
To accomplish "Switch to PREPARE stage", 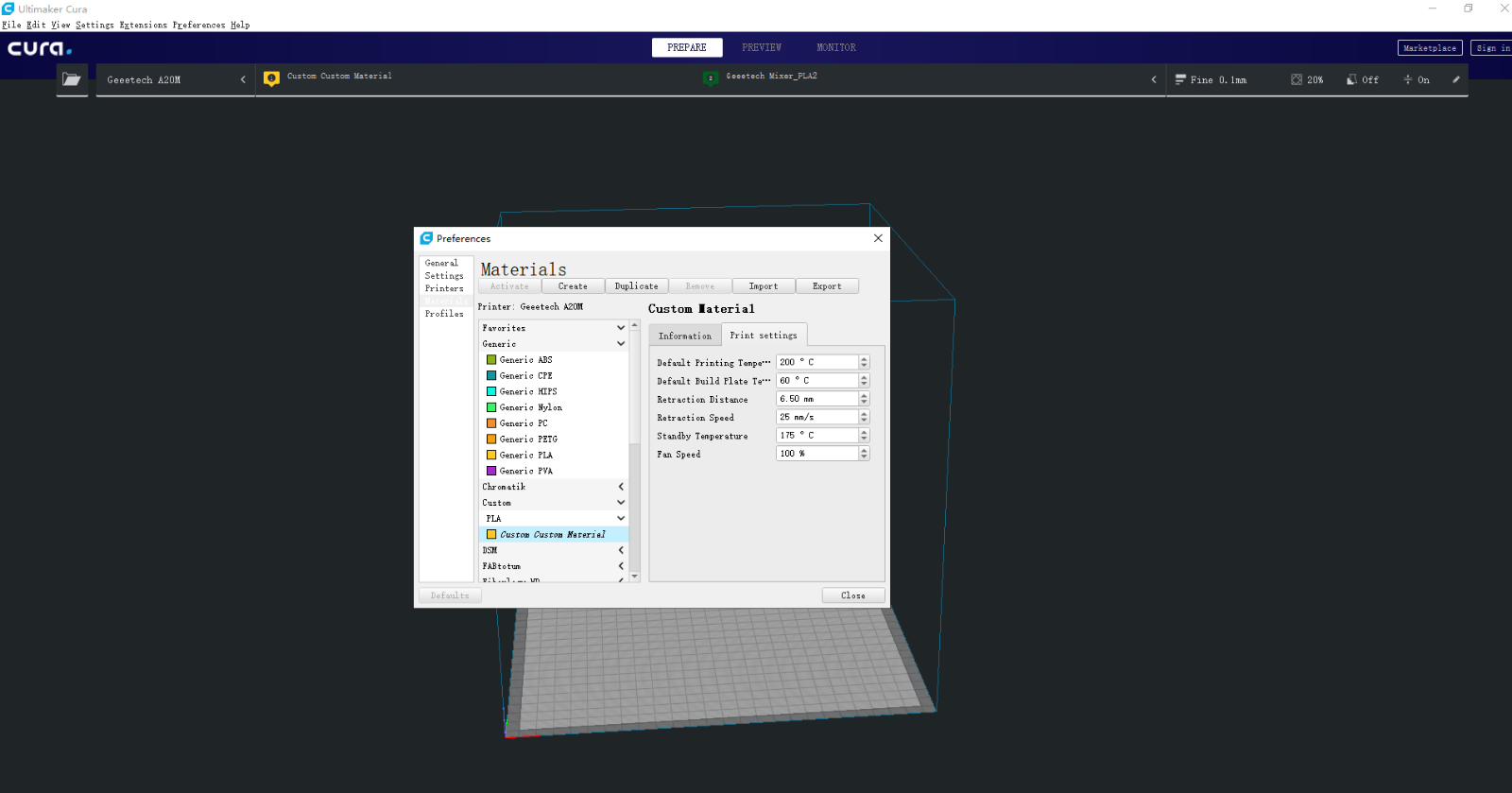I will (x=687, y=47).
